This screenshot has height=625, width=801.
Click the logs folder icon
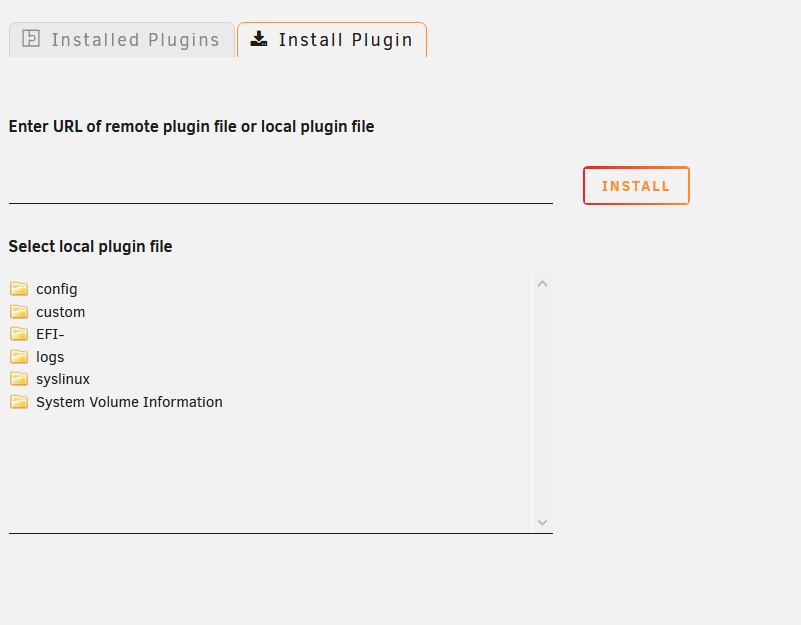pyautogui.click(x=19, y=356)
